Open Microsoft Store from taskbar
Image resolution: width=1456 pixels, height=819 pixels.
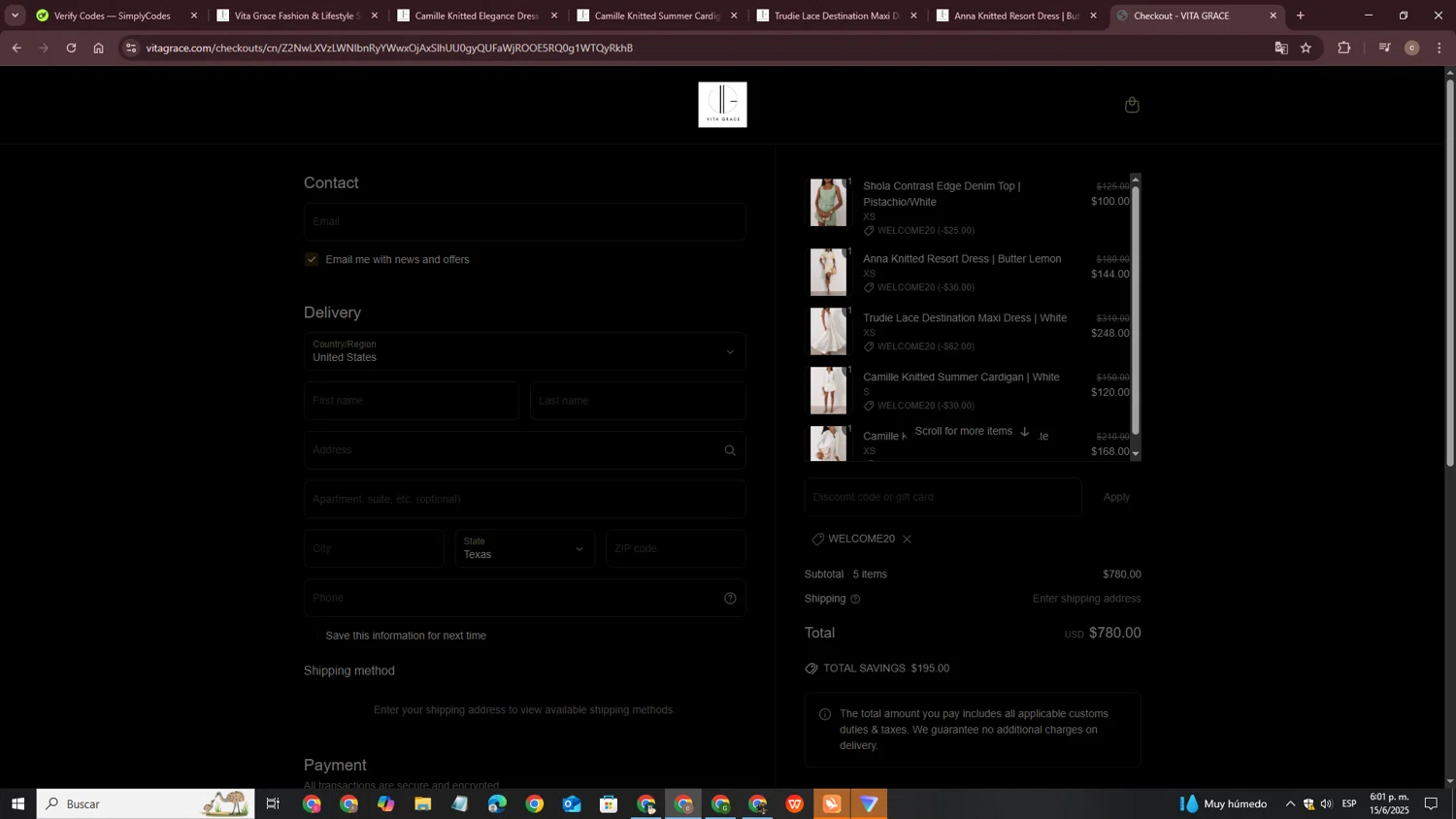609,803
